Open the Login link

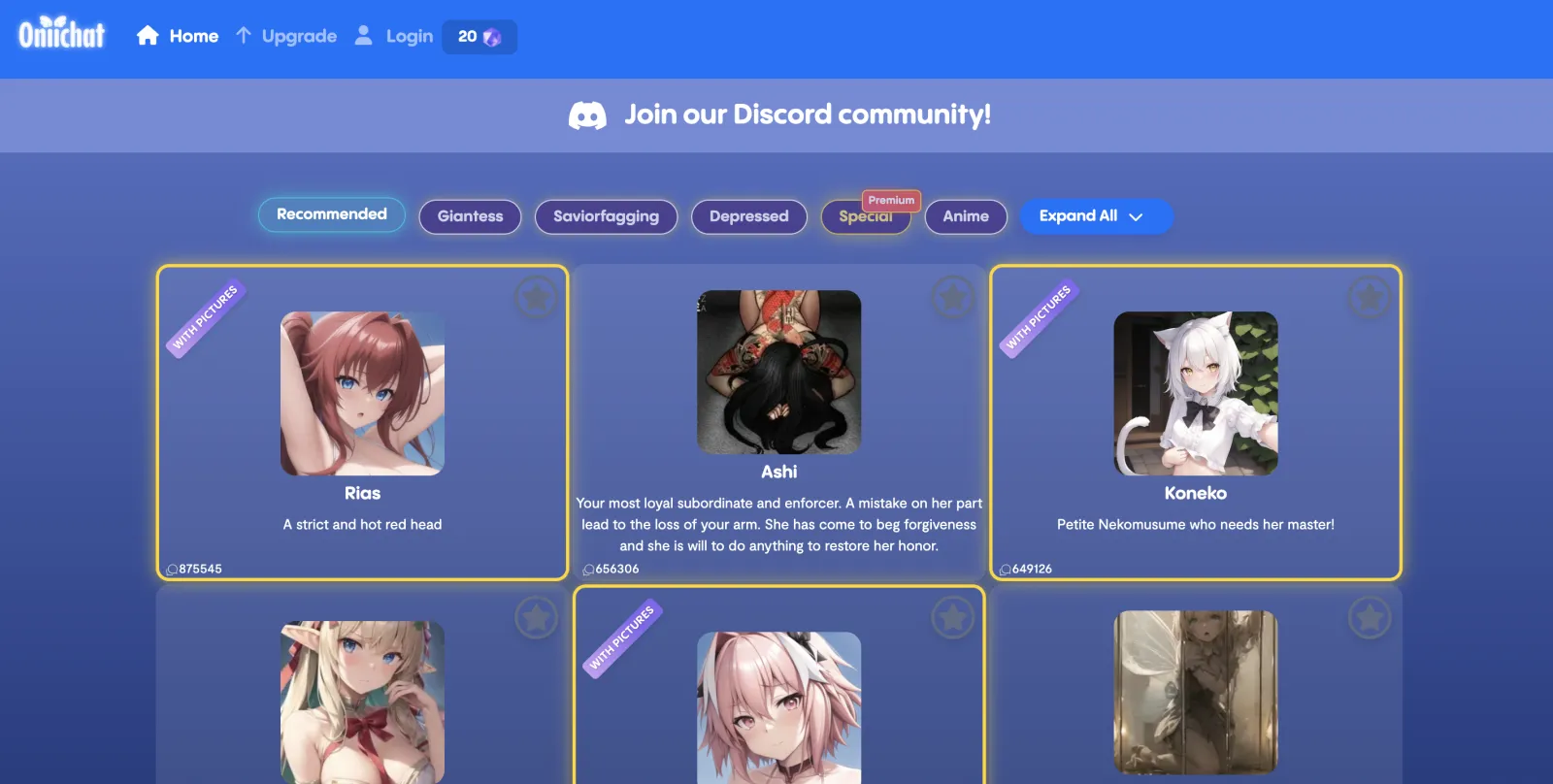coord(393,36)
